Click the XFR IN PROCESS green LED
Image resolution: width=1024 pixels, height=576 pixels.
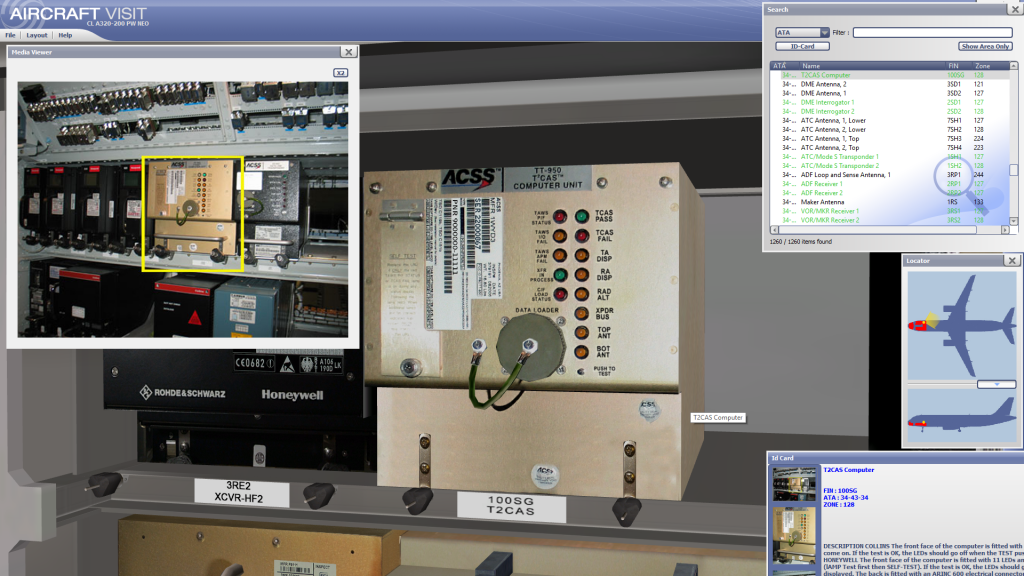point(560,275)
